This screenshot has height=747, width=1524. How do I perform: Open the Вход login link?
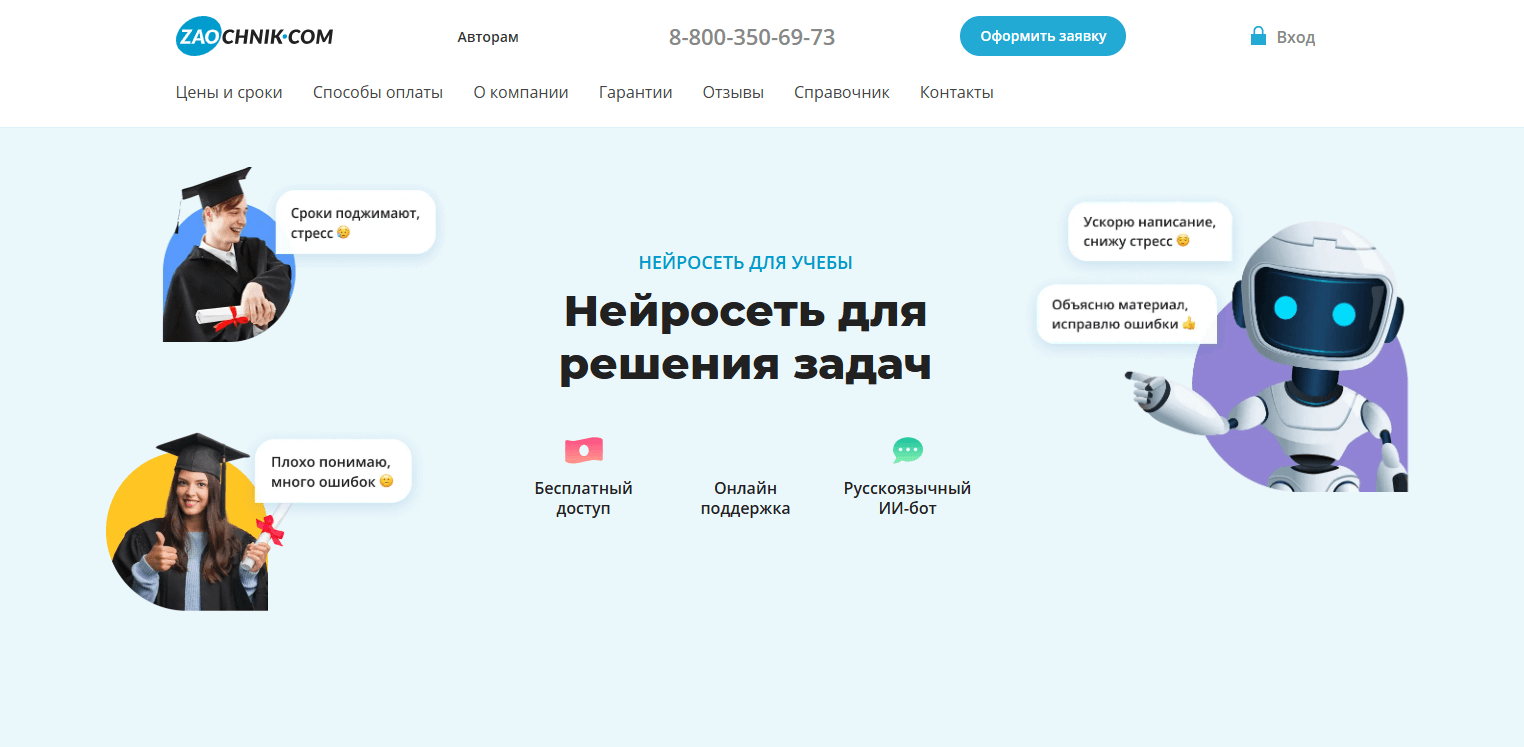tap(1295, 38)
